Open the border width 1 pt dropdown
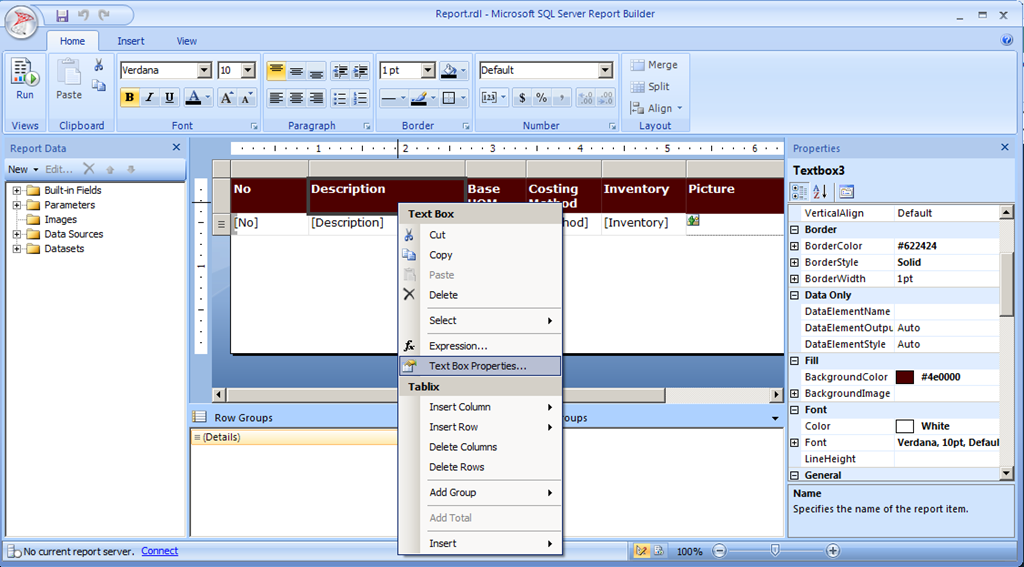The height and width of the screenshot is (567, 1024). tap(428, 71)
